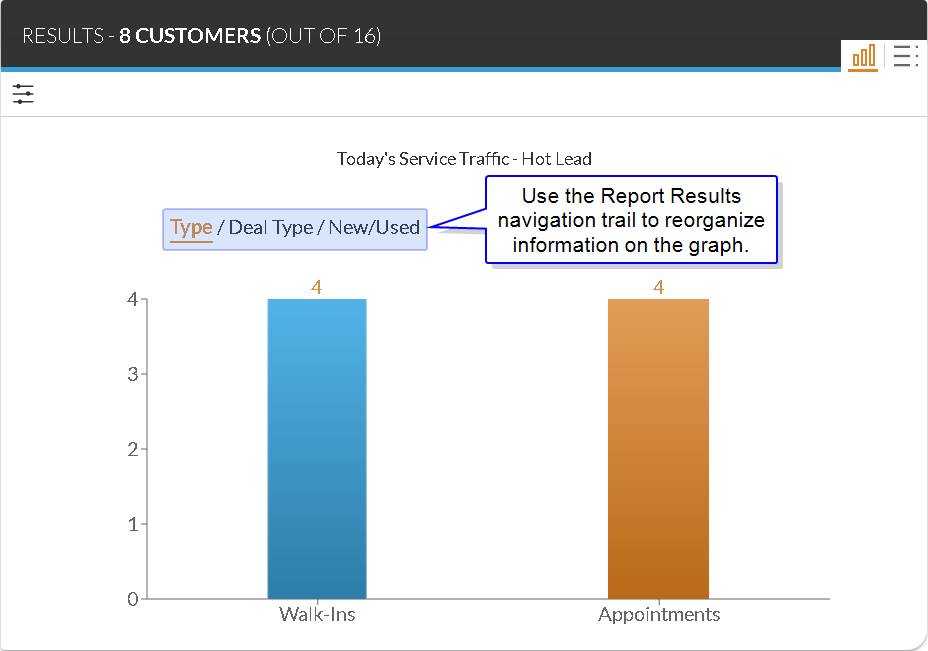This screenshot has height=651, width=928.
Task: Open the filter sliders options icon
Action: point(23,95)
